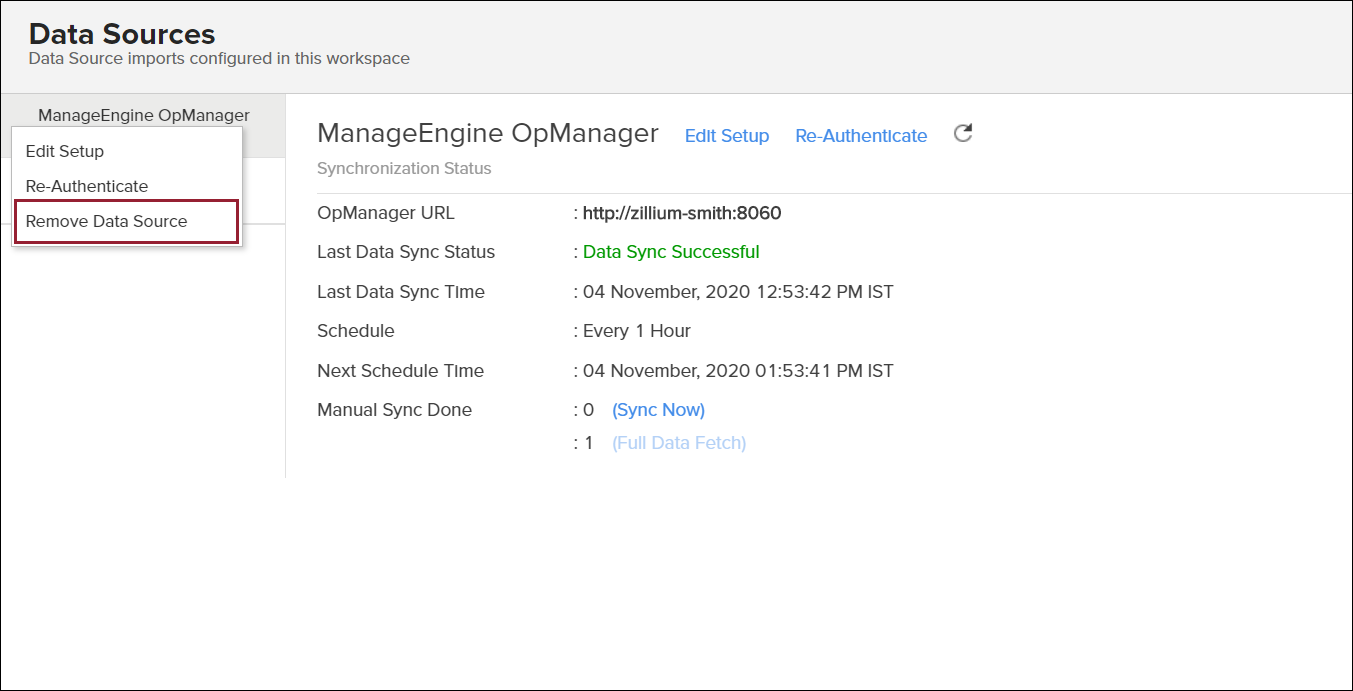Viewport: 1353px width, 691px height.
Task: Click the Synchronization Status subtitle
Action: pos(404,168)
